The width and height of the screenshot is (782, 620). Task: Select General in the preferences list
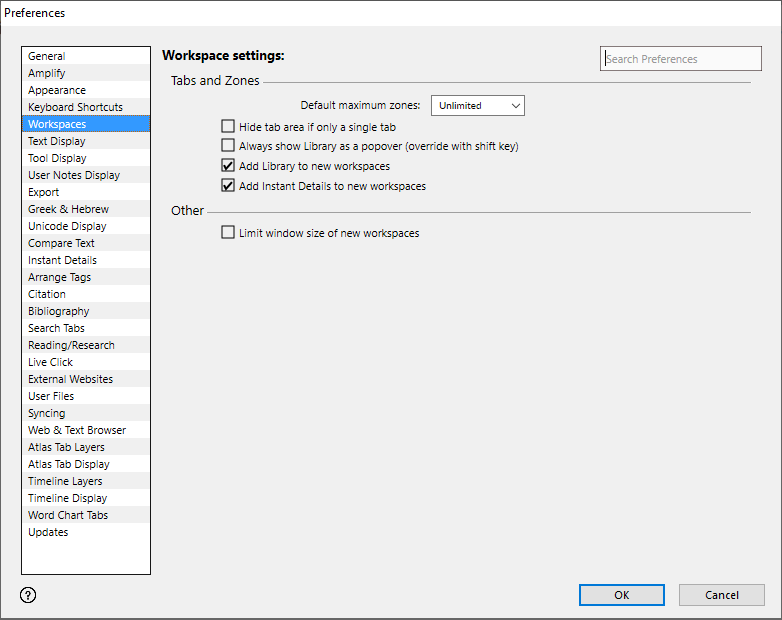pyautogui.click(x=47, y=56)
